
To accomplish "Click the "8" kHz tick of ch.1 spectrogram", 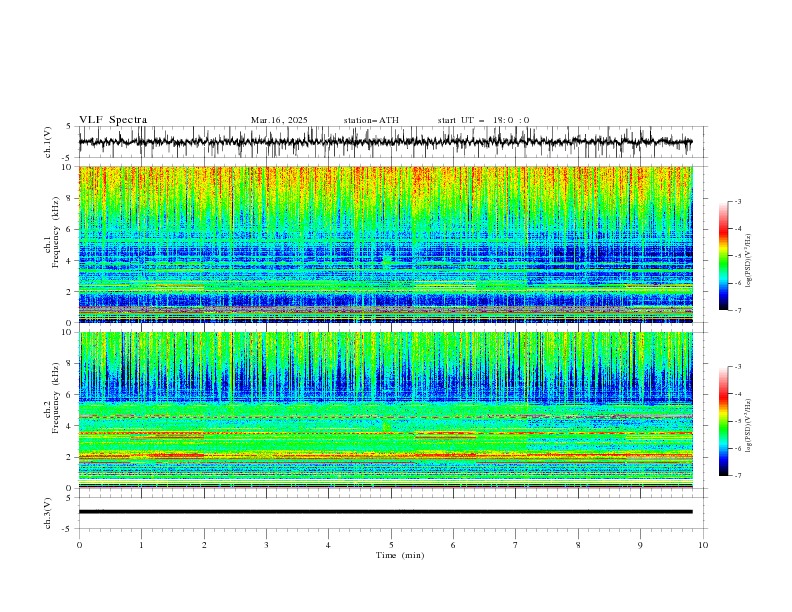I will (70, 198).
